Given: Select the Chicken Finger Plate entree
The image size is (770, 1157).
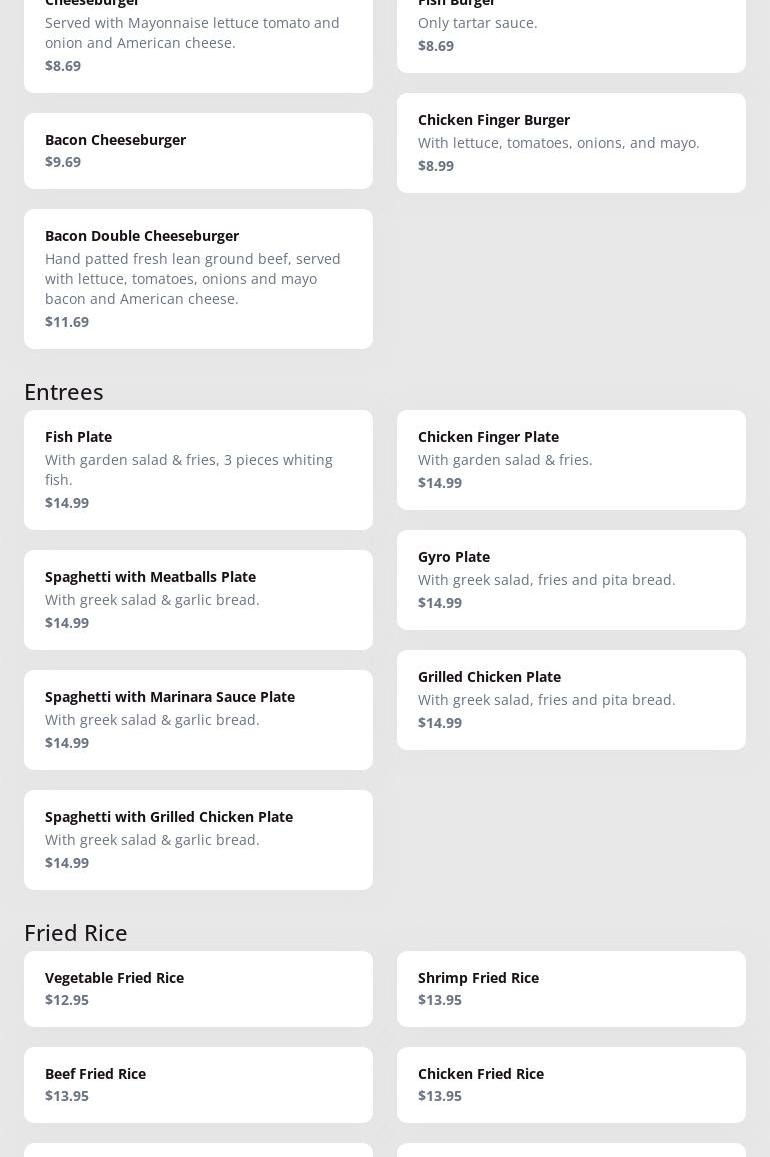Looking at the screenshot, I should [x=571, y=459].
